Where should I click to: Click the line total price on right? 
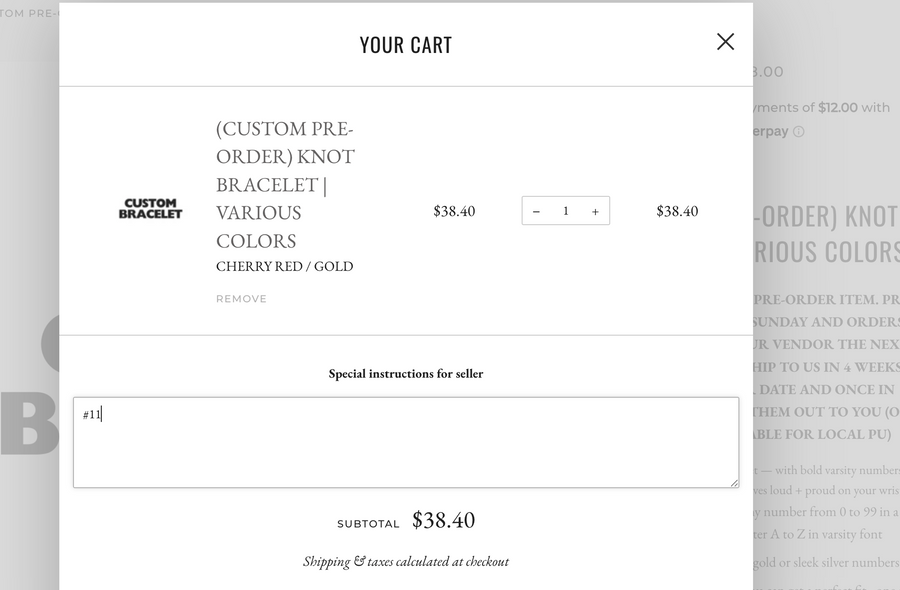(x=677, y=211)
